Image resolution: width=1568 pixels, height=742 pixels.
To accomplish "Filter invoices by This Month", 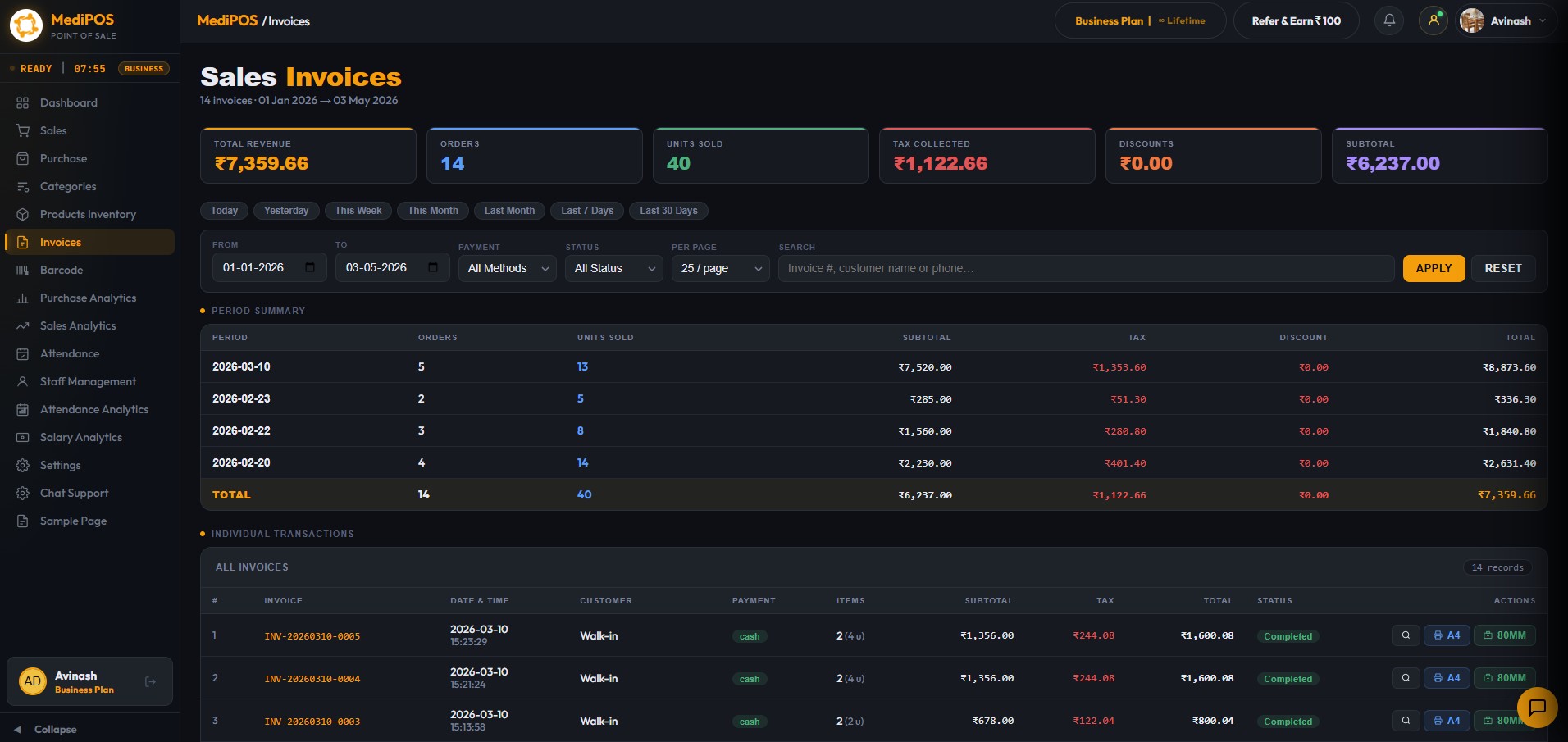I will pos(433,211).
